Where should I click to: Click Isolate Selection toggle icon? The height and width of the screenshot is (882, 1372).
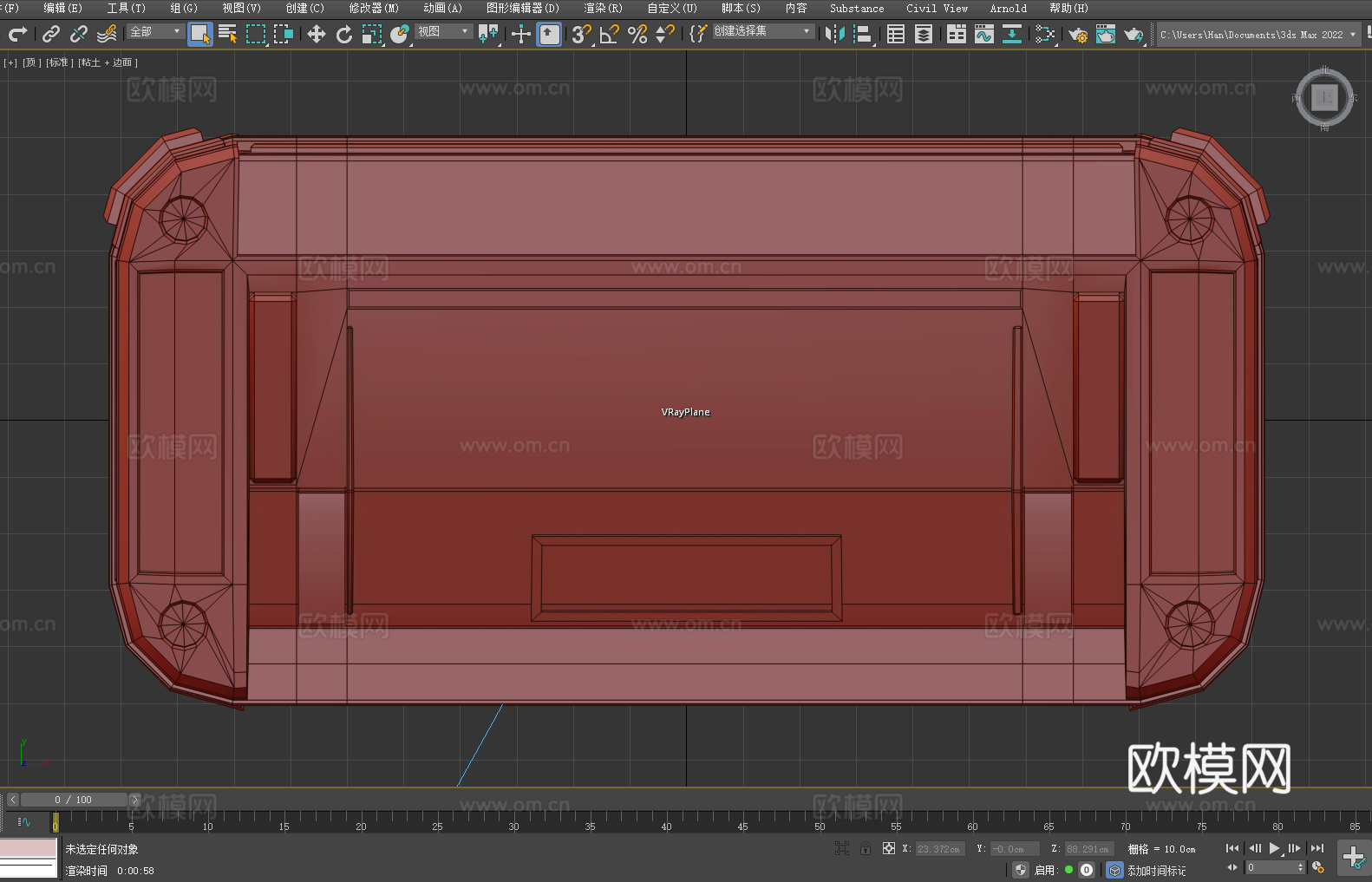click(842, 848)
